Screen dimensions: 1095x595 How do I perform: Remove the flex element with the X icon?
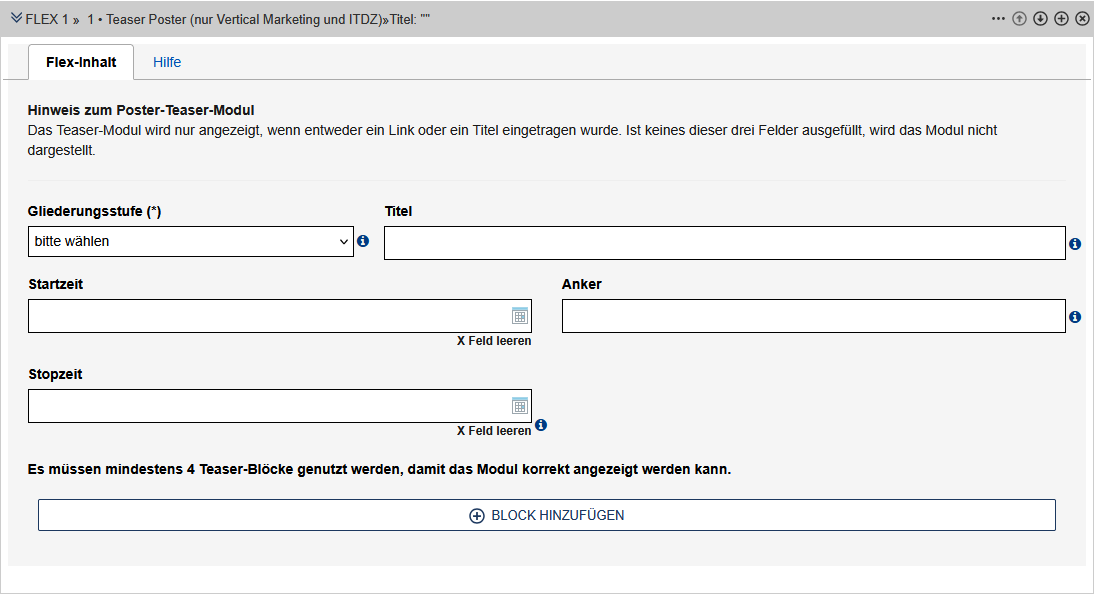click(1082, 19)
